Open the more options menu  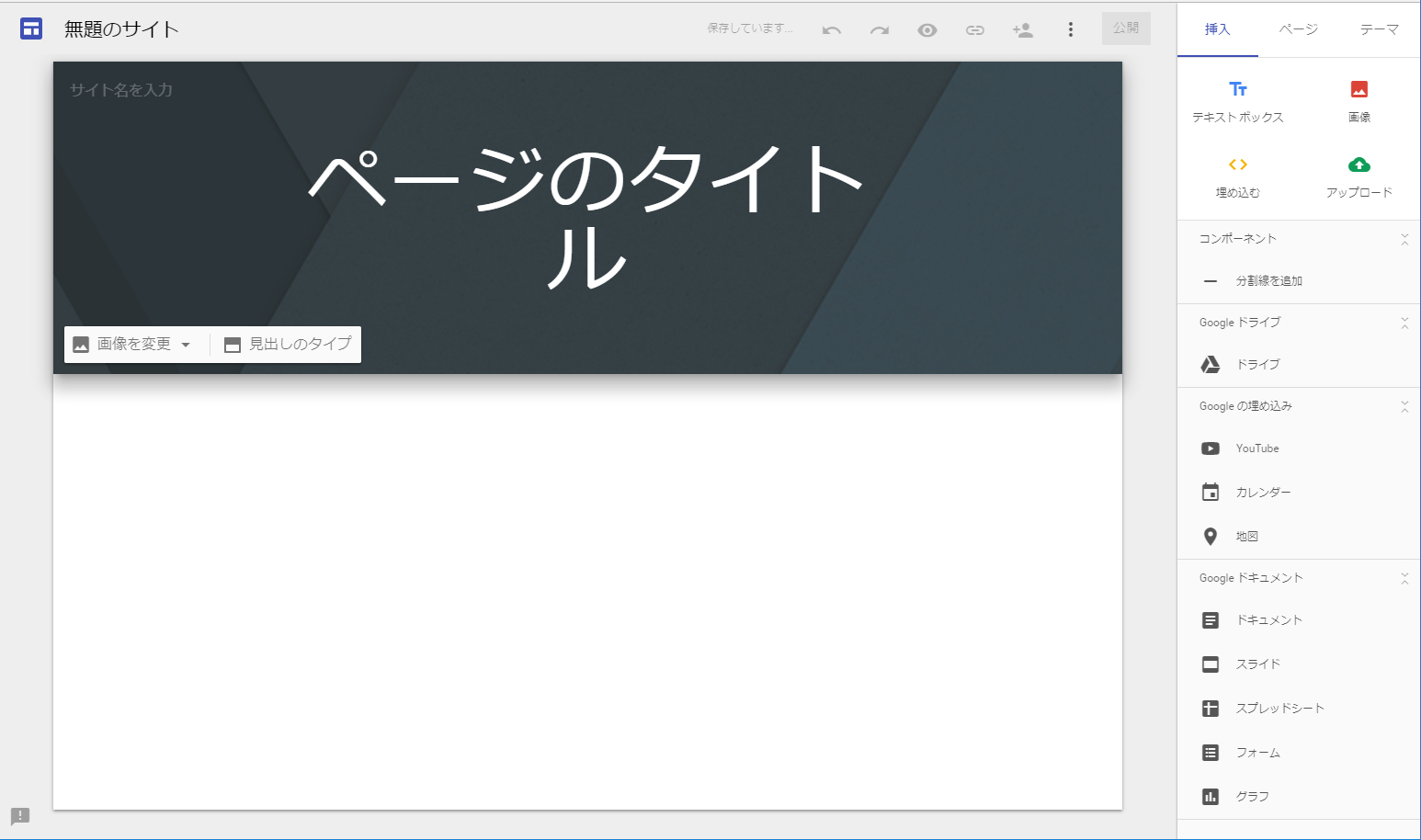[x=1070, y=28]
